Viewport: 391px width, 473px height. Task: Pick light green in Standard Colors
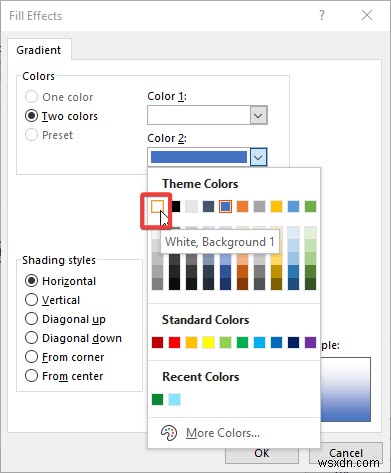coord(226,342)
